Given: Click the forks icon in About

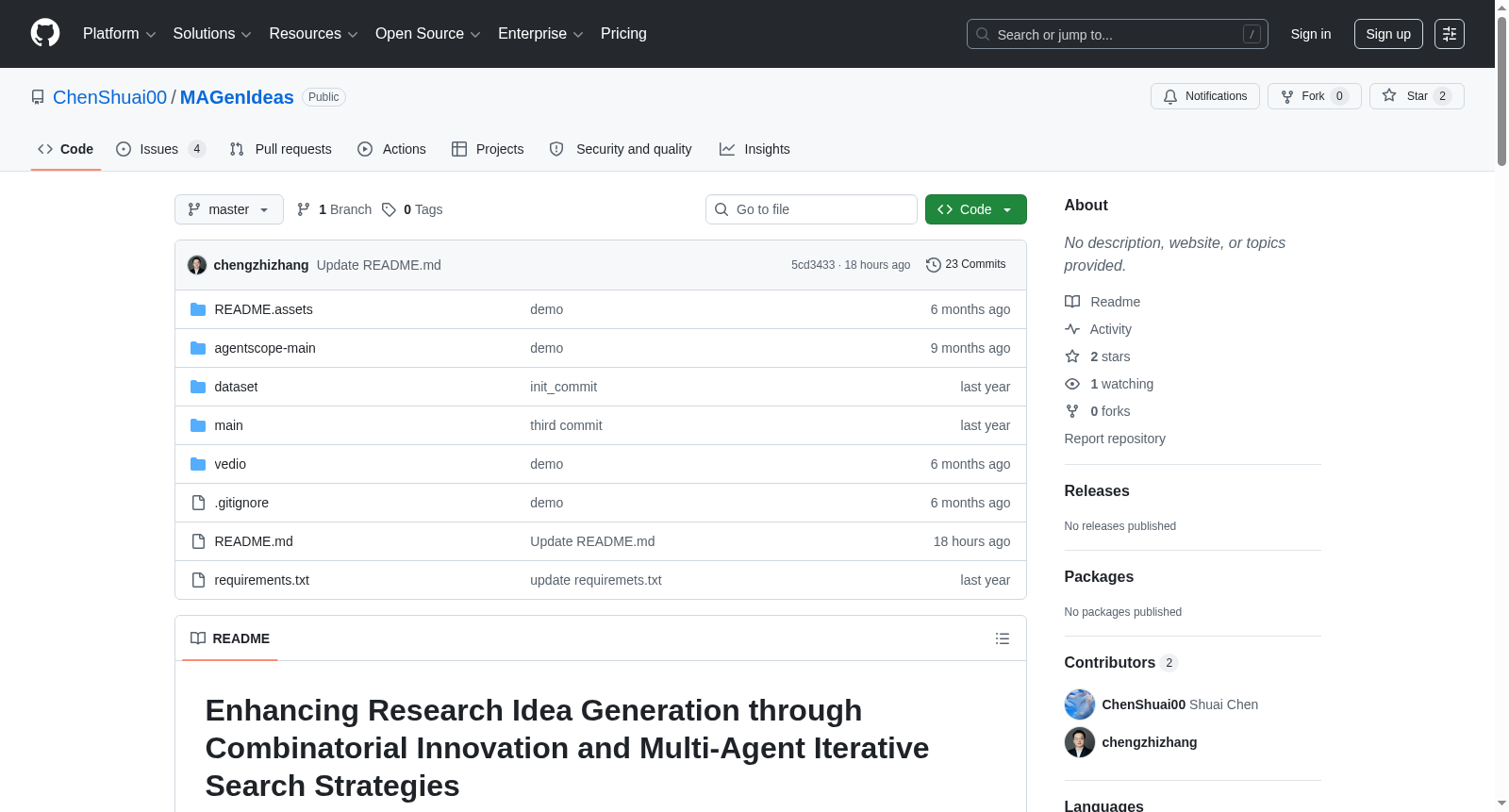Looking at the screenshot, I should click(1072, 411).
